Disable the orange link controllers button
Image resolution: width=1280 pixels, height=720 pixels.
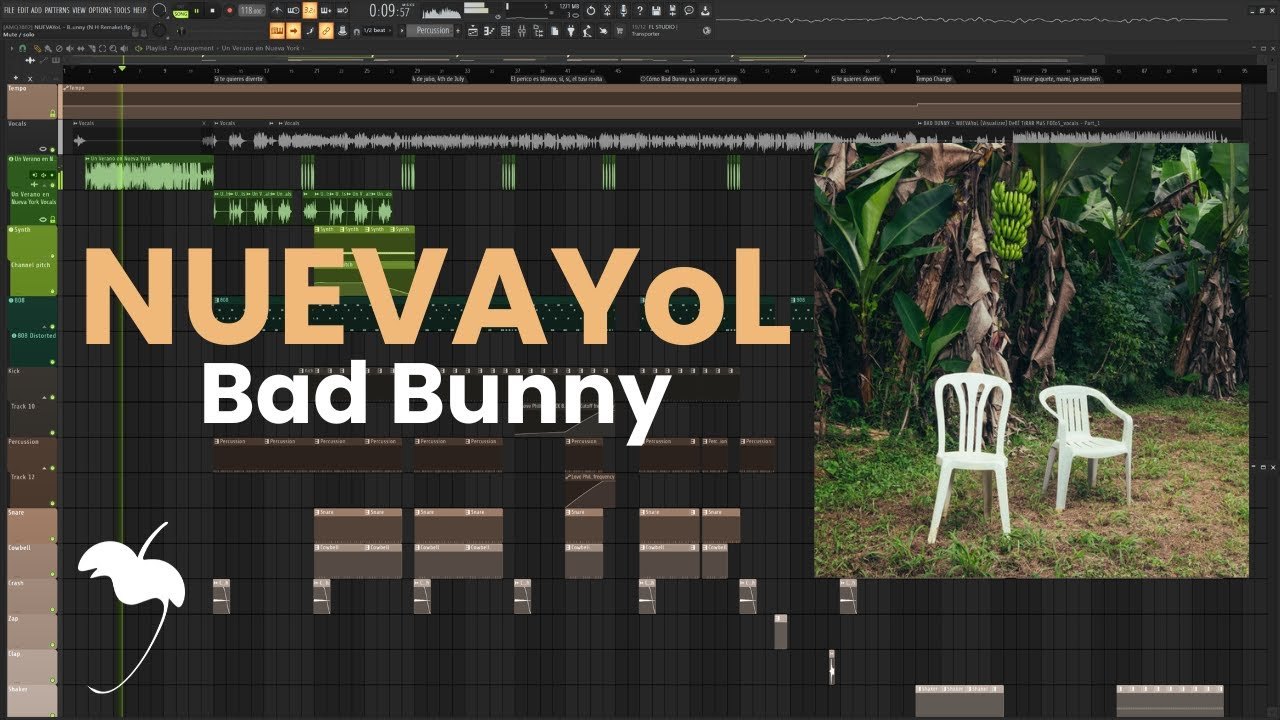tap(326, 31)
